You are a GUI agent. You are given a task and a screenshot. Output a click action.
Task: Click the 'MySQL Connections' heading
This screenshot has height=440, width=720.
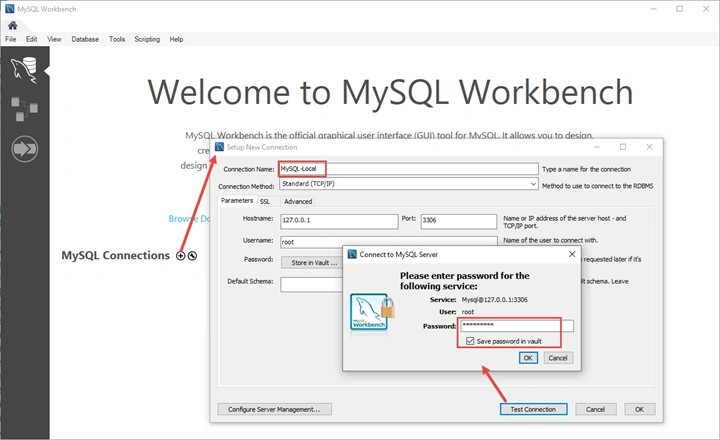pyautogui.click(x=115, y=255)
